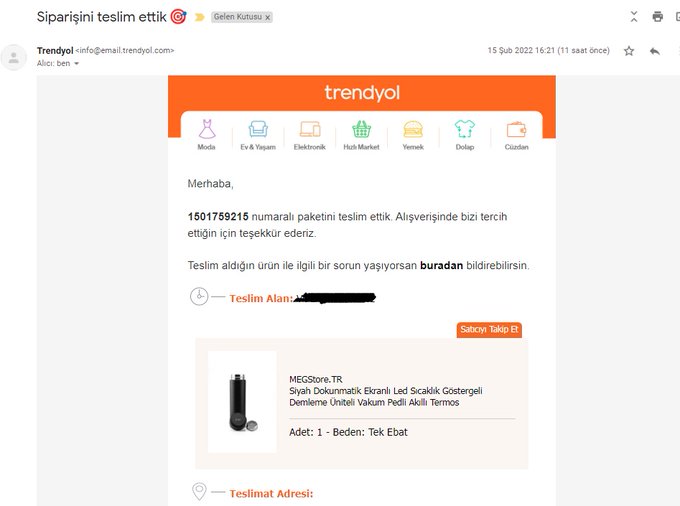
Task: Open the Dolap t-shirt icon
Action: (464, 129)
